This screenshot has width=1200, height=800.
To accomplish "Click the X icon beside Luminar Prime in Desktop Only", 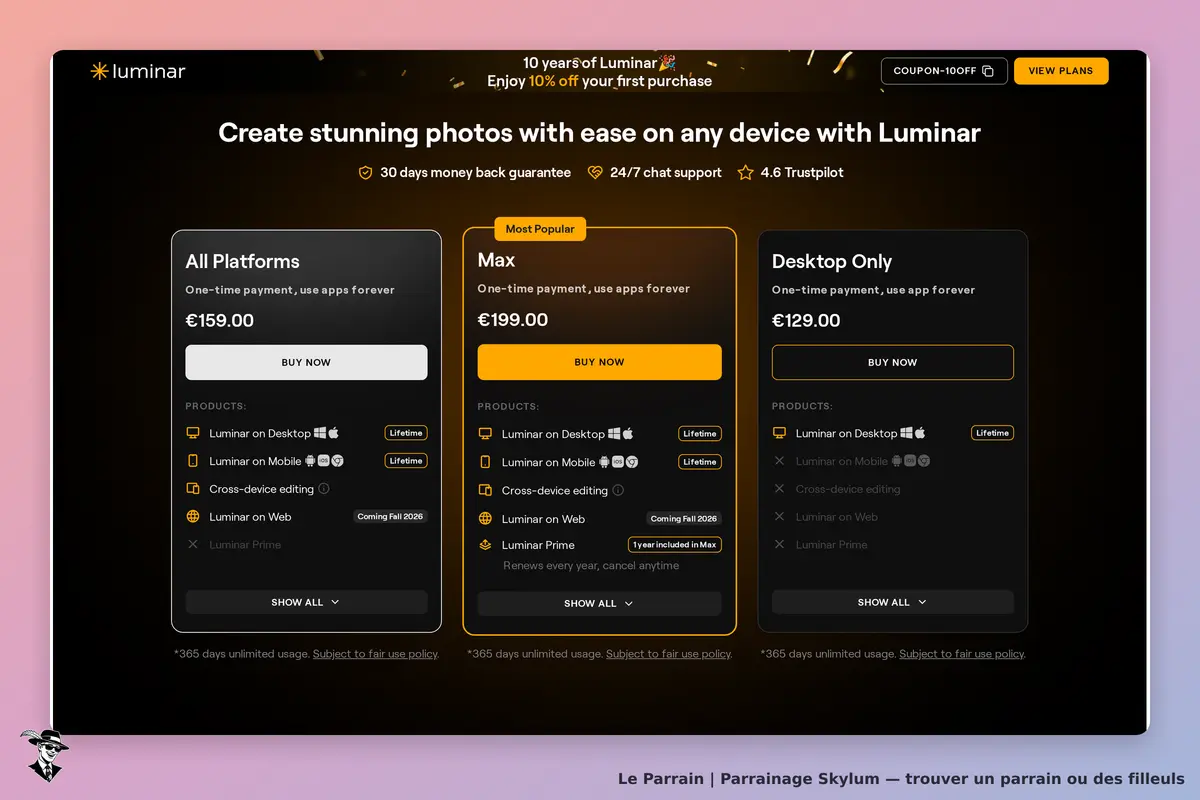I will [x=779, y=544].
